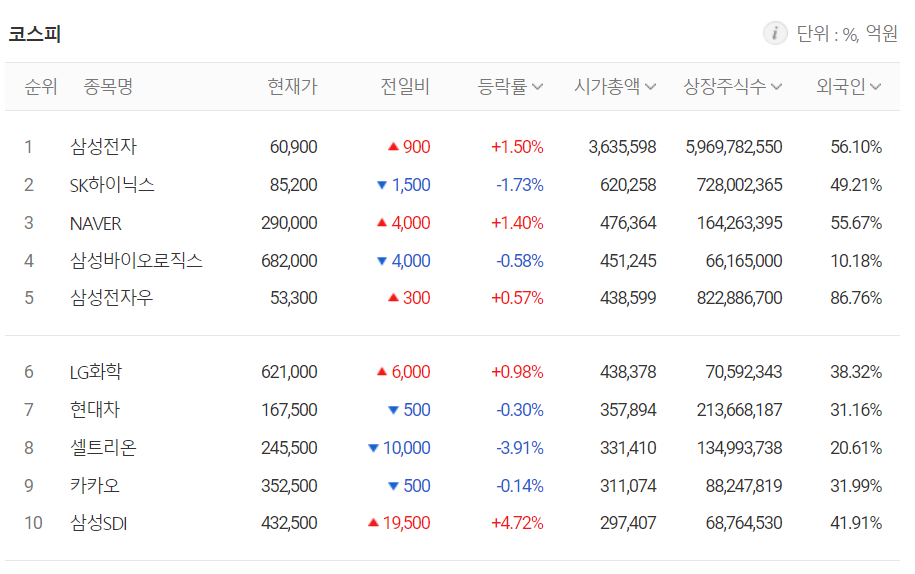The image size is (915, 574).
Task: Open the 셀트리온 stock link
Action: pos(103,447)
